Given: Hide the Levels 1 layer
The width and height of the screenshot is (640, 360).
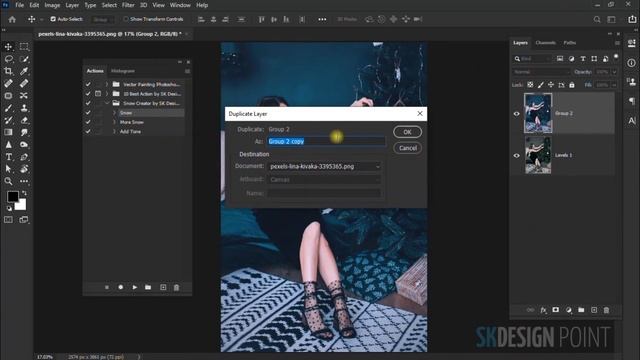Looking at the screenshot, I should 516,156.
